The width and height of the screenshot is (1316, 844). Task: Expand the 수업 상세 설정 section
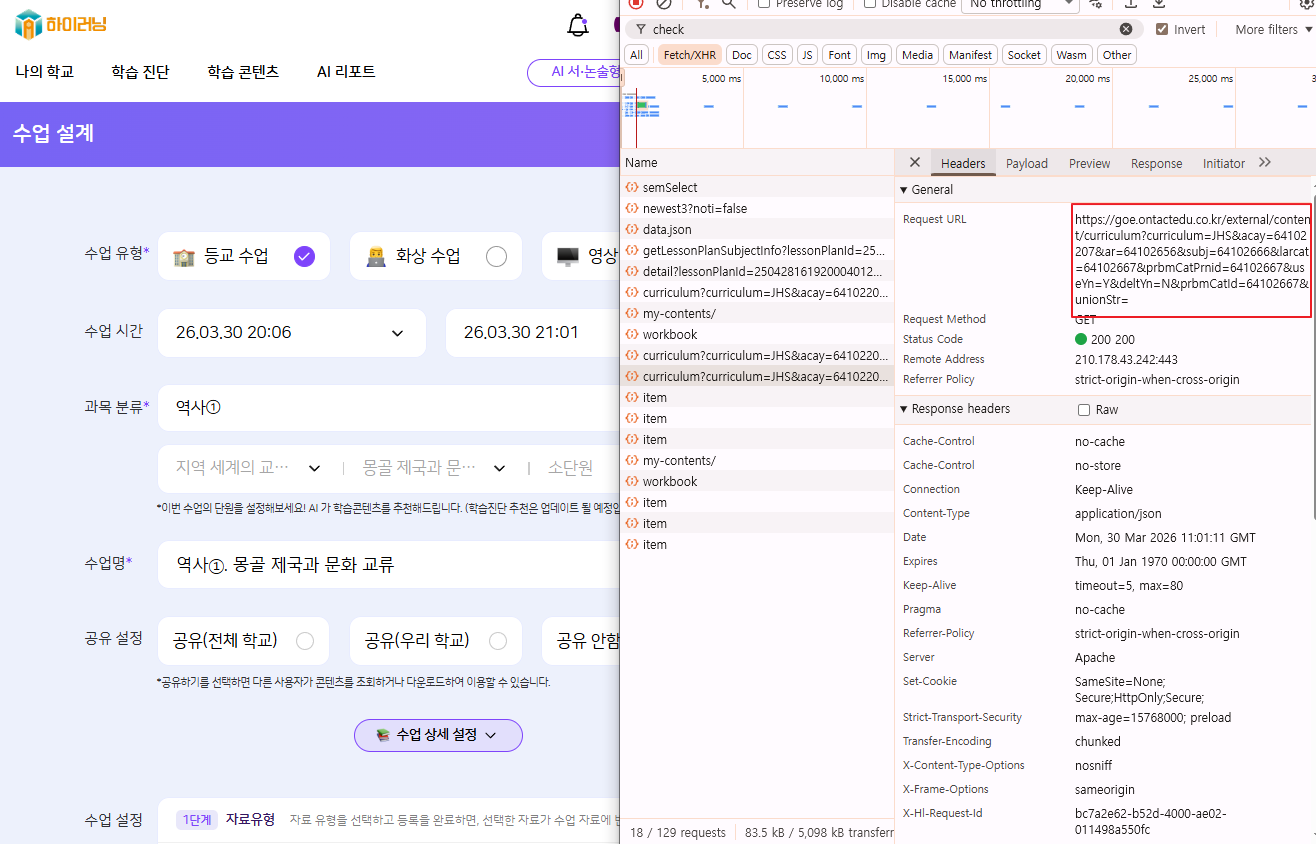pyautogui.click(x=438, y=735)
